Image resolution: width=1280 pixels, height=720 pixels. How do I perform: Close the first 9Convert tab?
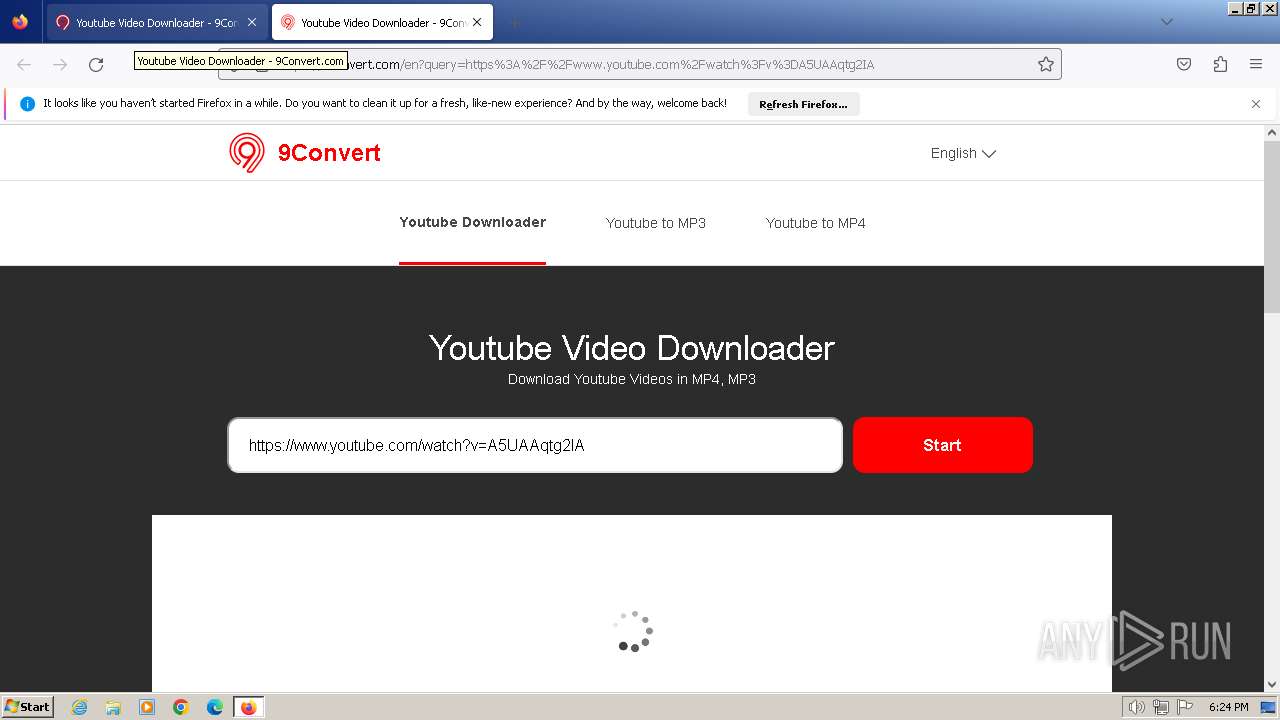tap(252, 22)
